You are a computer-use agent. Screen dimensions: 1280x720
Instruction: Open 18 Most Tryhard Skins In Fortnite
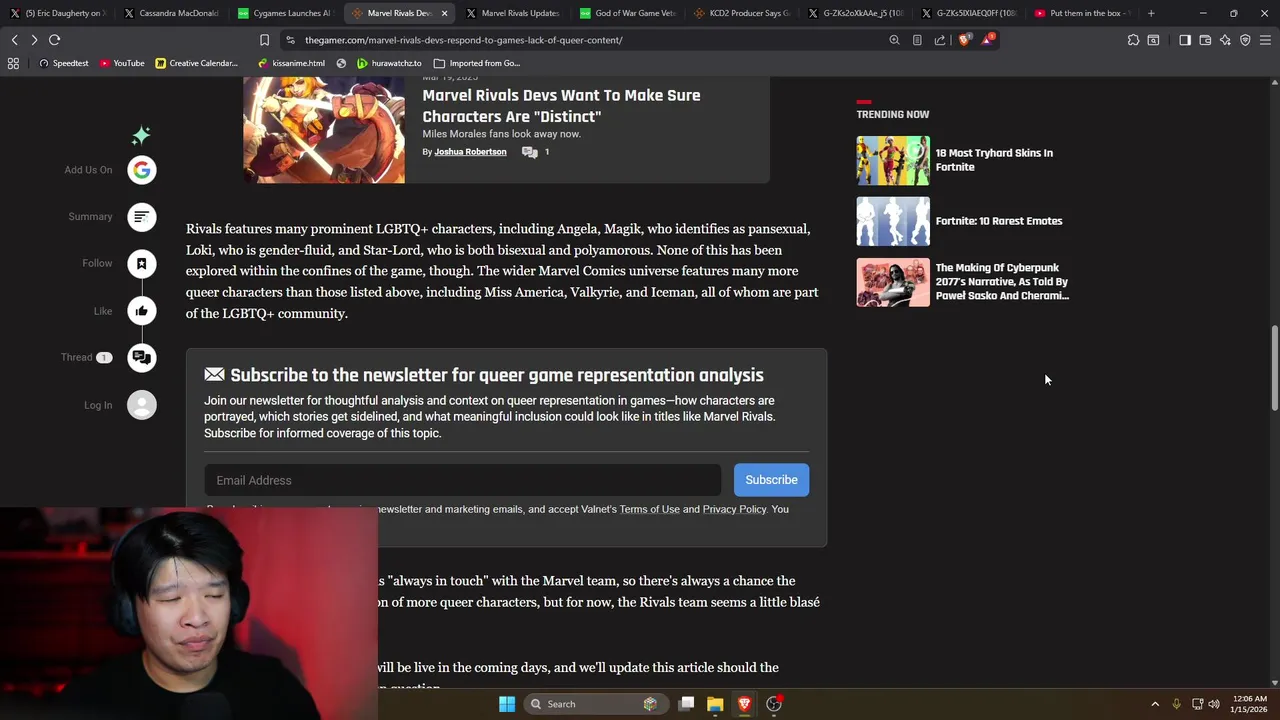click(994, 160)
